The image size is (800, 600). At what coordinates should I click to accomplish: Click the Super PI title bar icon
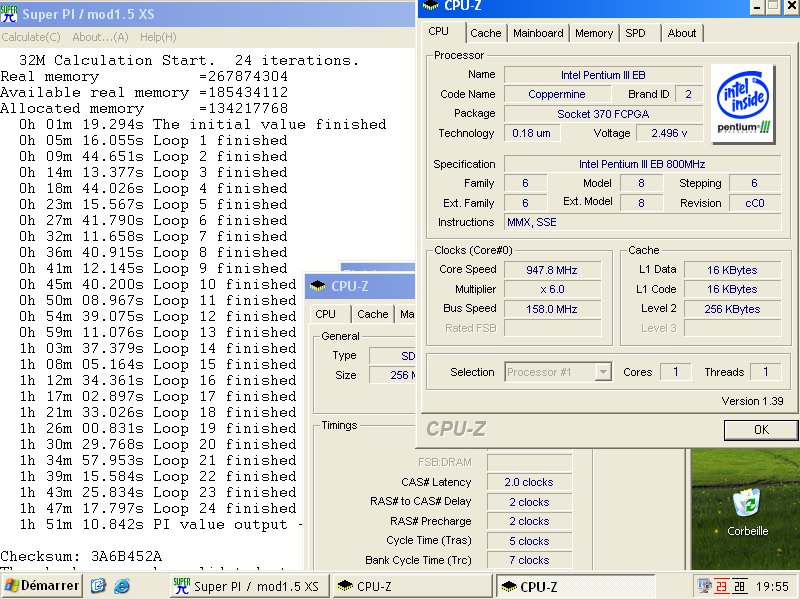pyautogui.click(x=9, y=14)
